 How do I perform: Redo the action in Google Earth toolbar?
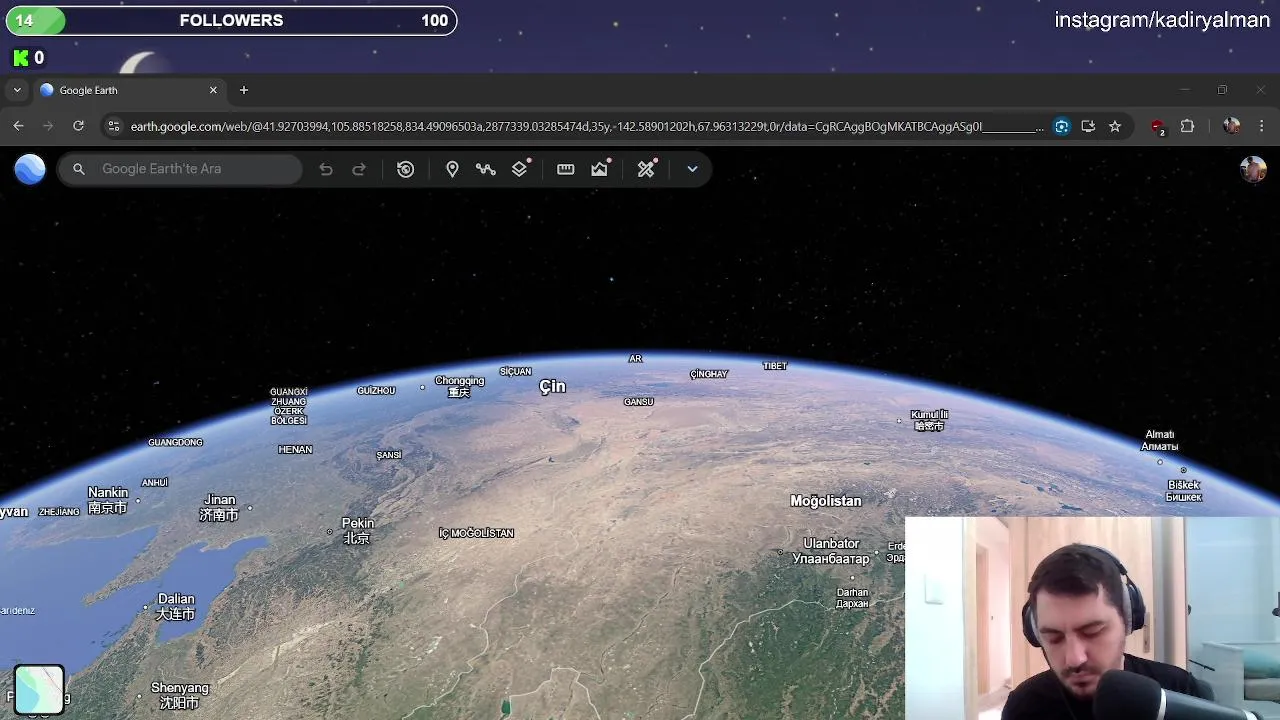pos(359,169)
